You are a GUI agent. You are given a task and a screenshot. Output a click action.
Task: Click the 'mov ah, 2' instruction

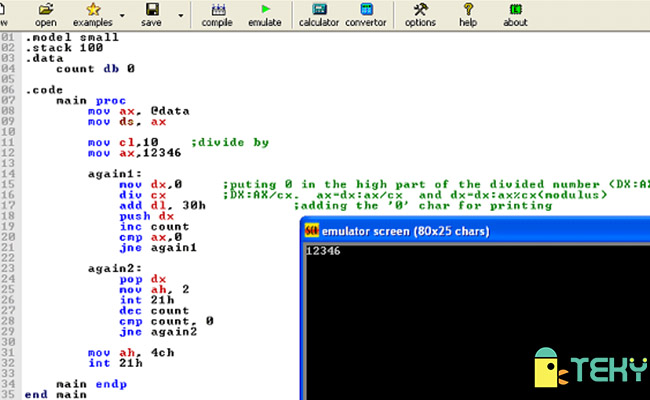tap(154, 290)
